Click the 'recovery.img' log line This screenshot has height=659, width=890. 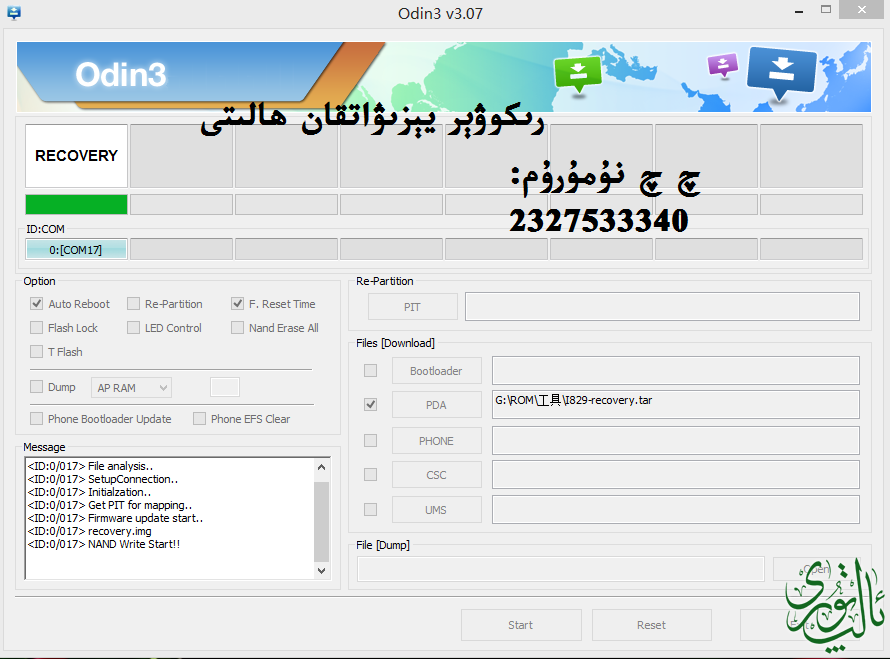click(x=90, y=531)
